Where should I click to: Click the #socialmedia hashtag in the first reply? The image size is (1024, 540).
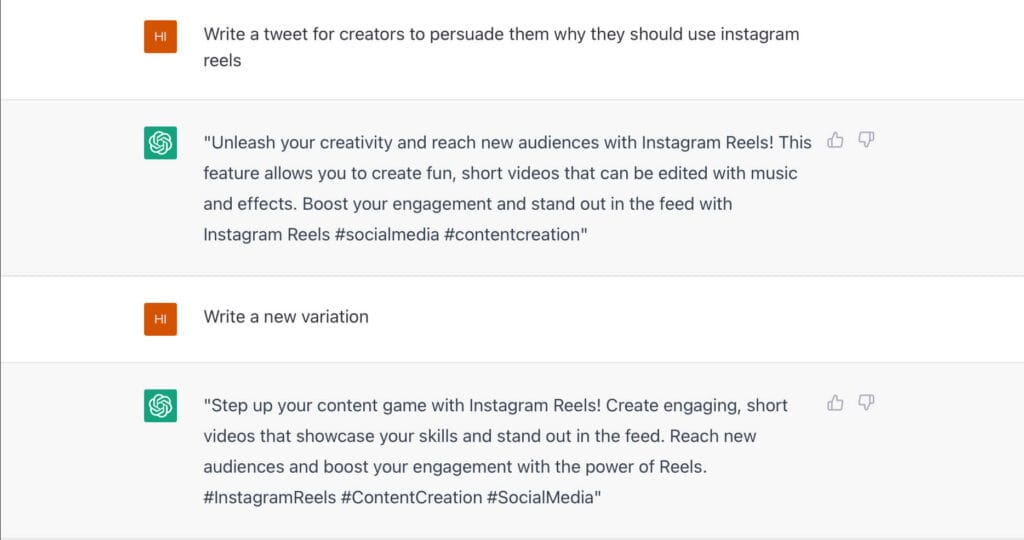click(x=387, y=234)
